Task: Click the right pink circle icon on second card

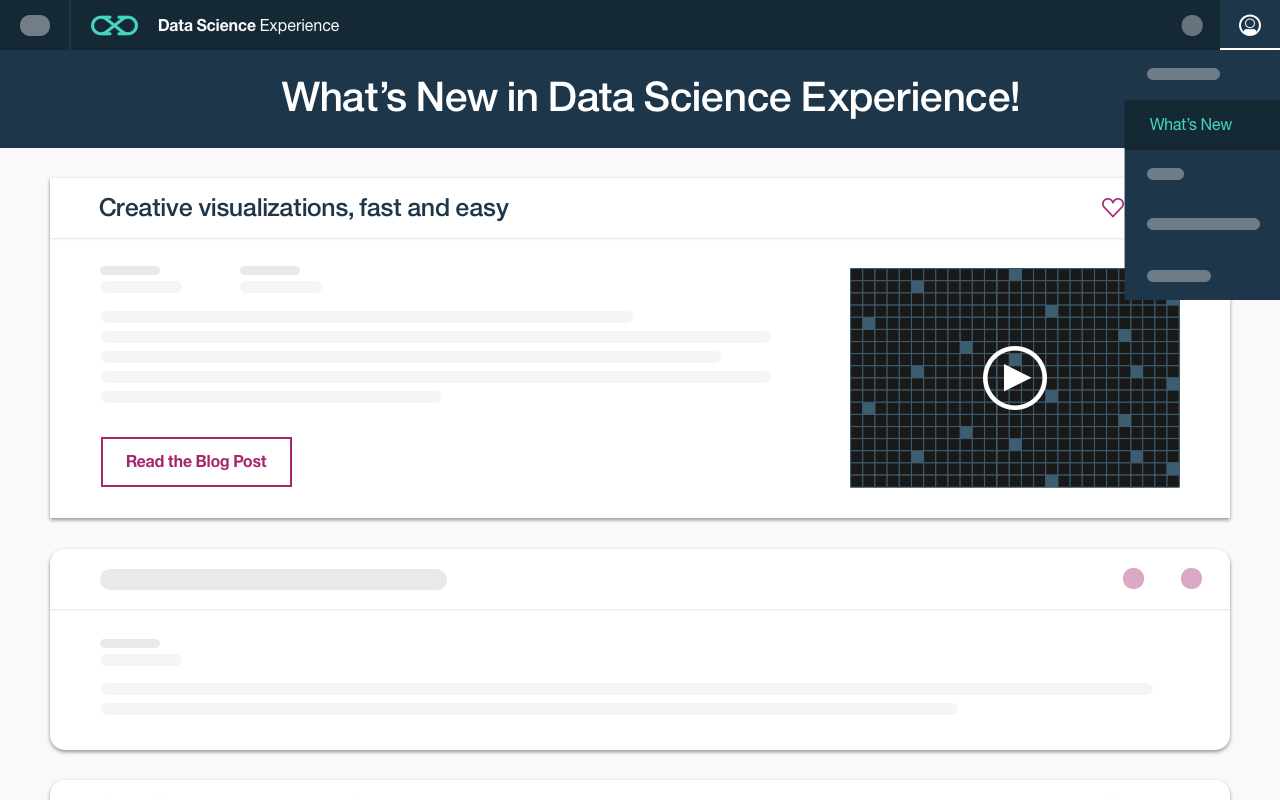Action: 1191,578
